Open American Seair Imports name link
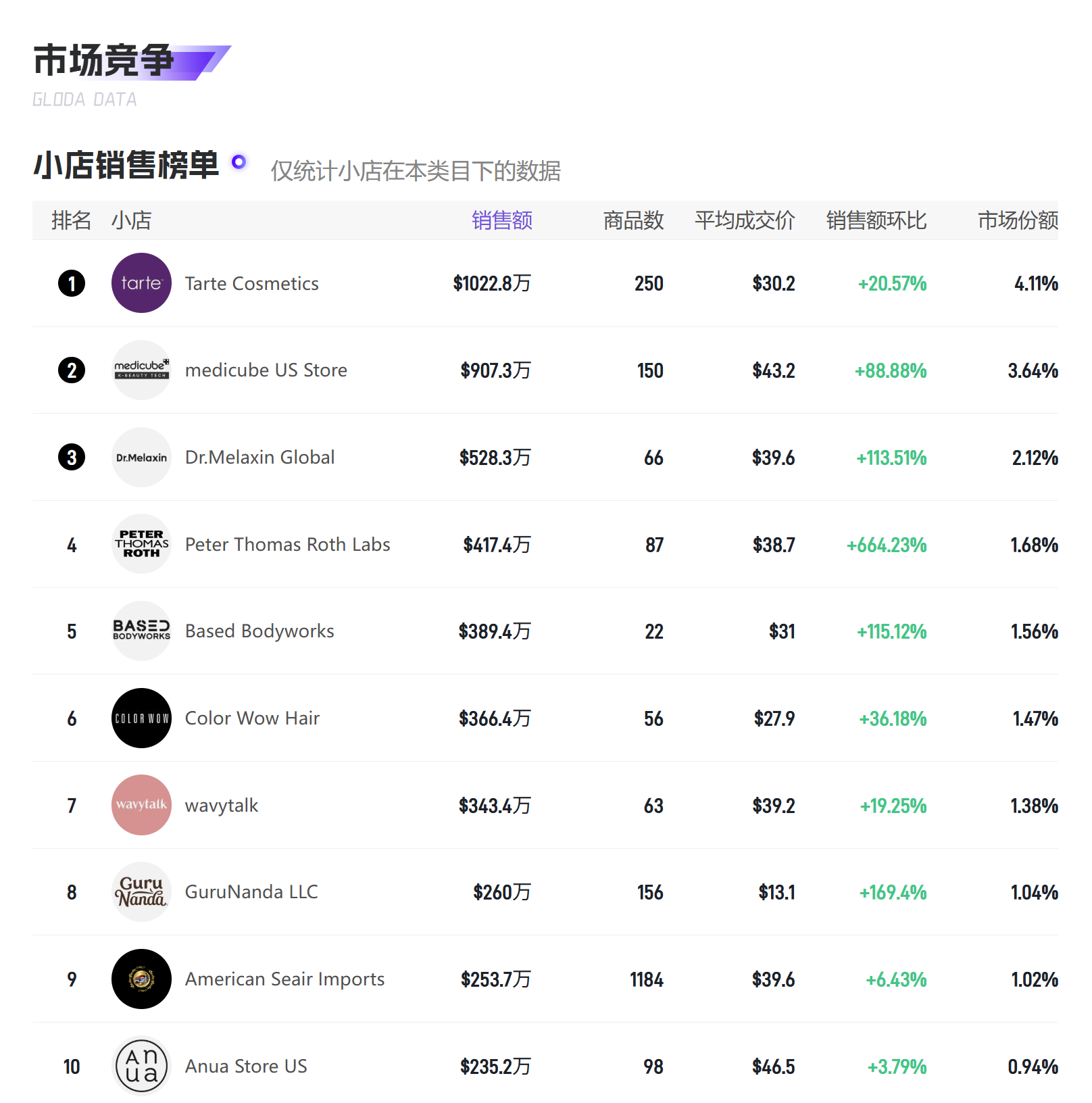 (285, 979)
